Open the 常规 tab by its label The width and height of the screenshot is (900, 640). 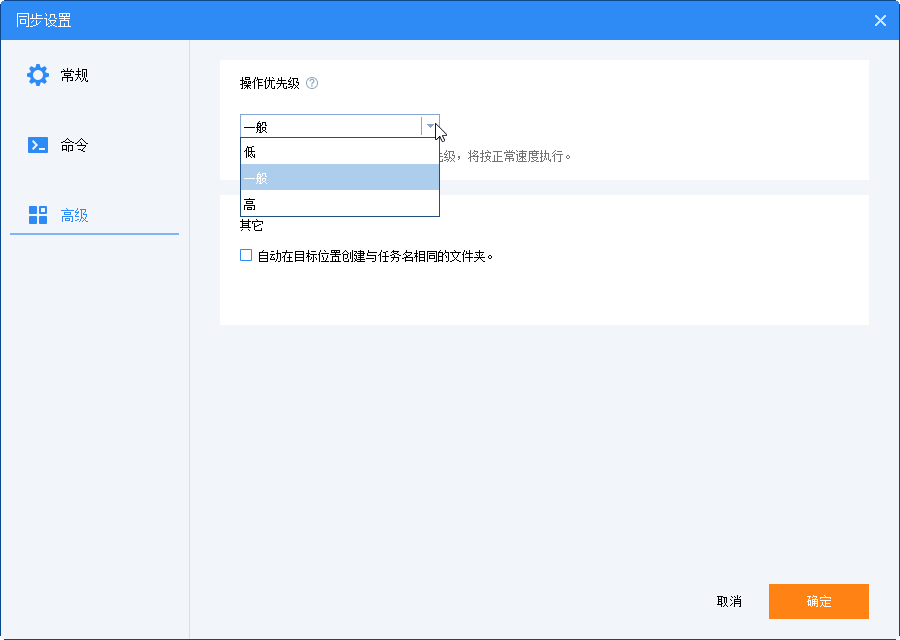(x=75, y=75)
